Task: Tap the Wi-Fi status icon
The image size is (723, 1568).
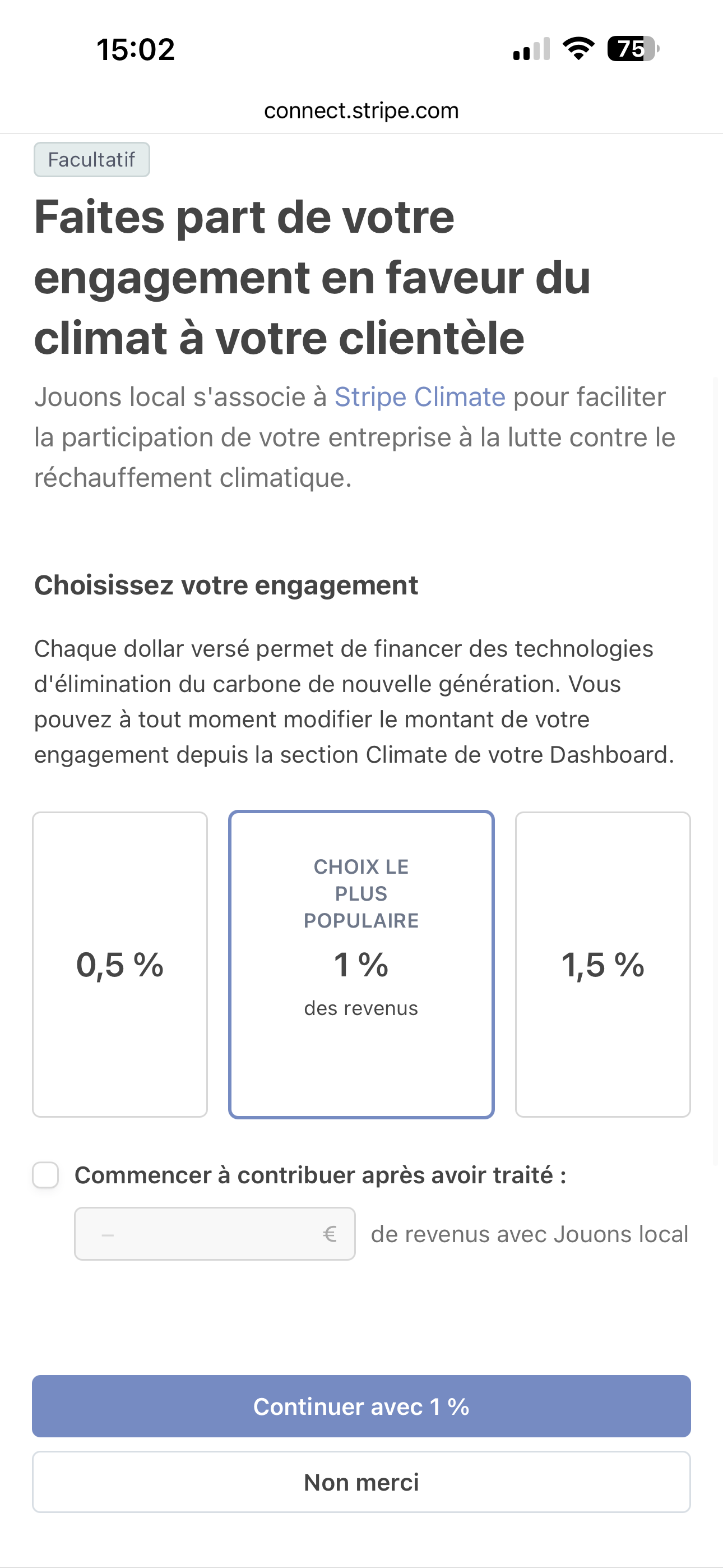Action: point(579,49)
